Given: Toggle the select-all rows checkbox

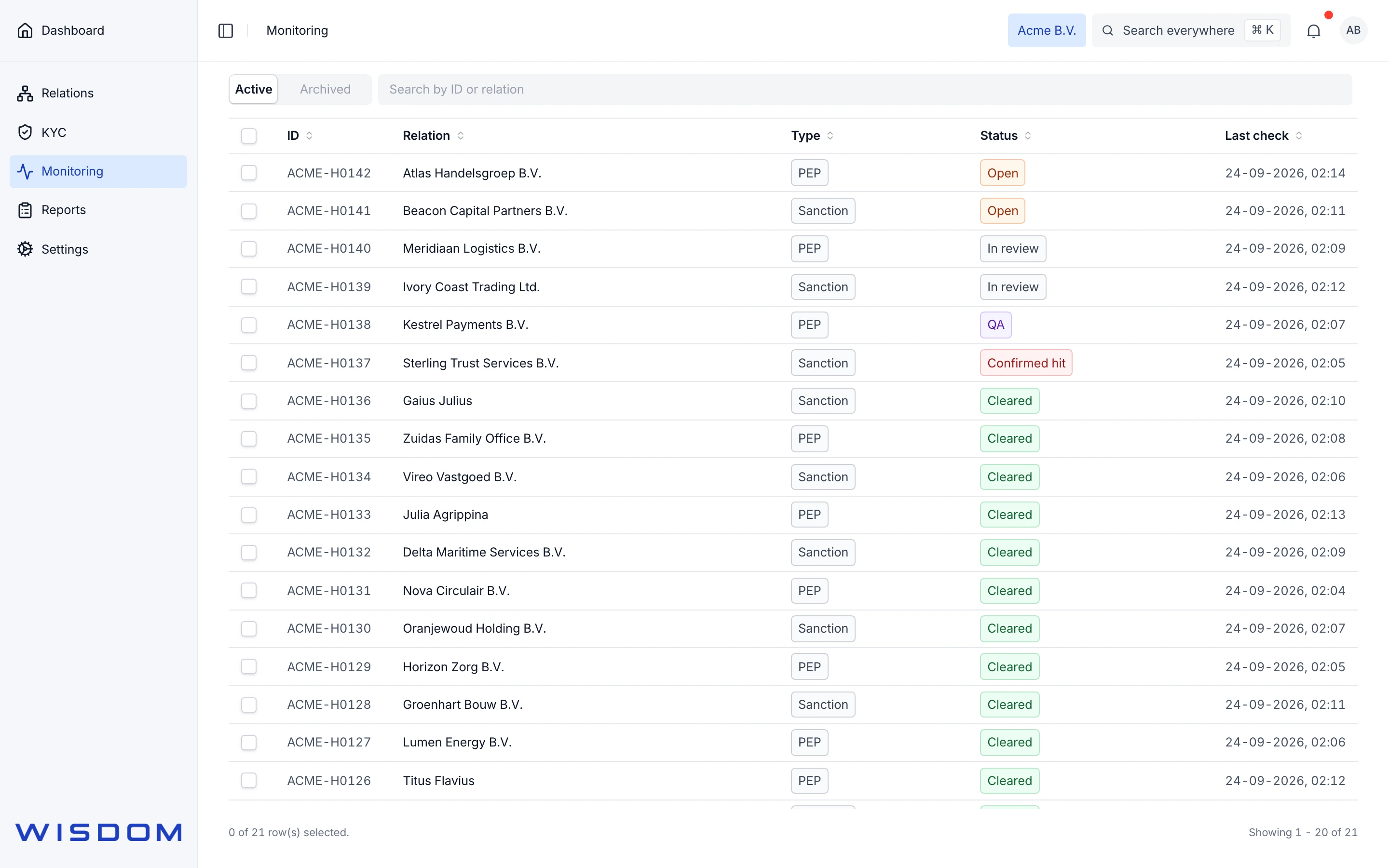Looking at the screenshot, I should [248, 136].
